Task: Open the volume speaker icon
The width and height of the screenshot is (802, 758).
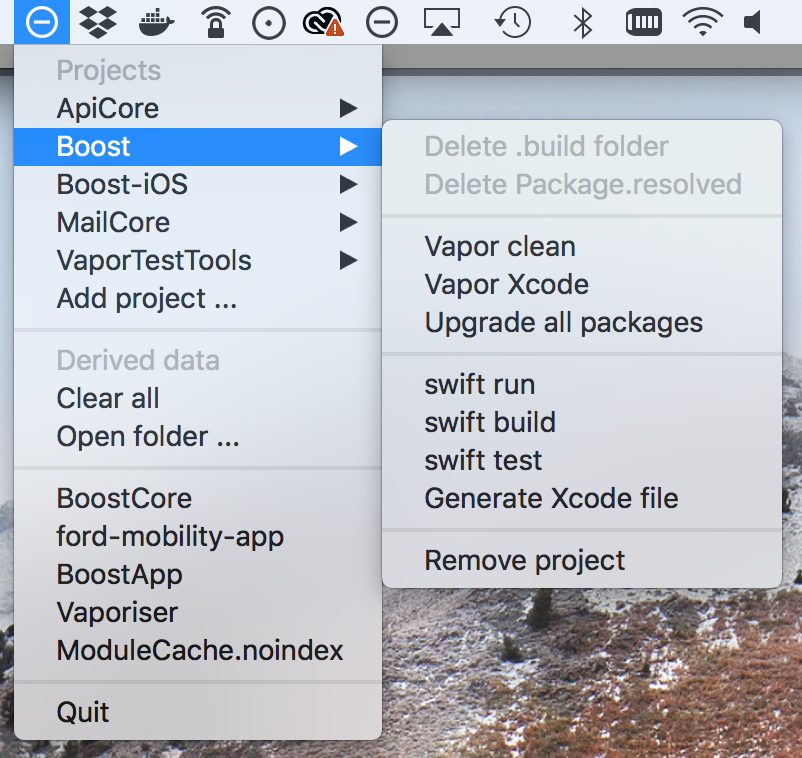Action: click(x=754, y=22)
